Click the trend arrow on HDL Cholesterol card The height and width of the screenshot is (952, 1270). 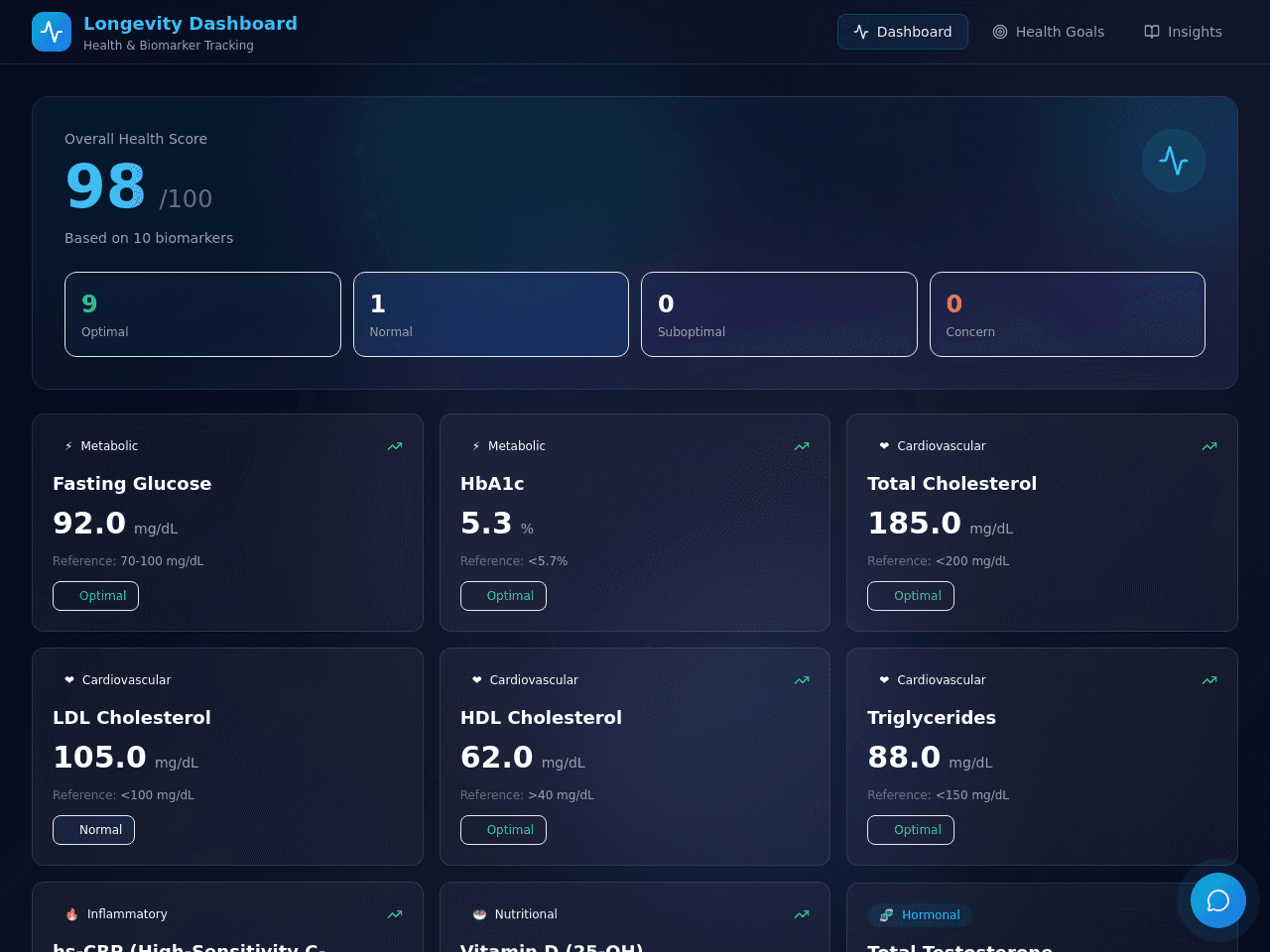pos(802,680)
